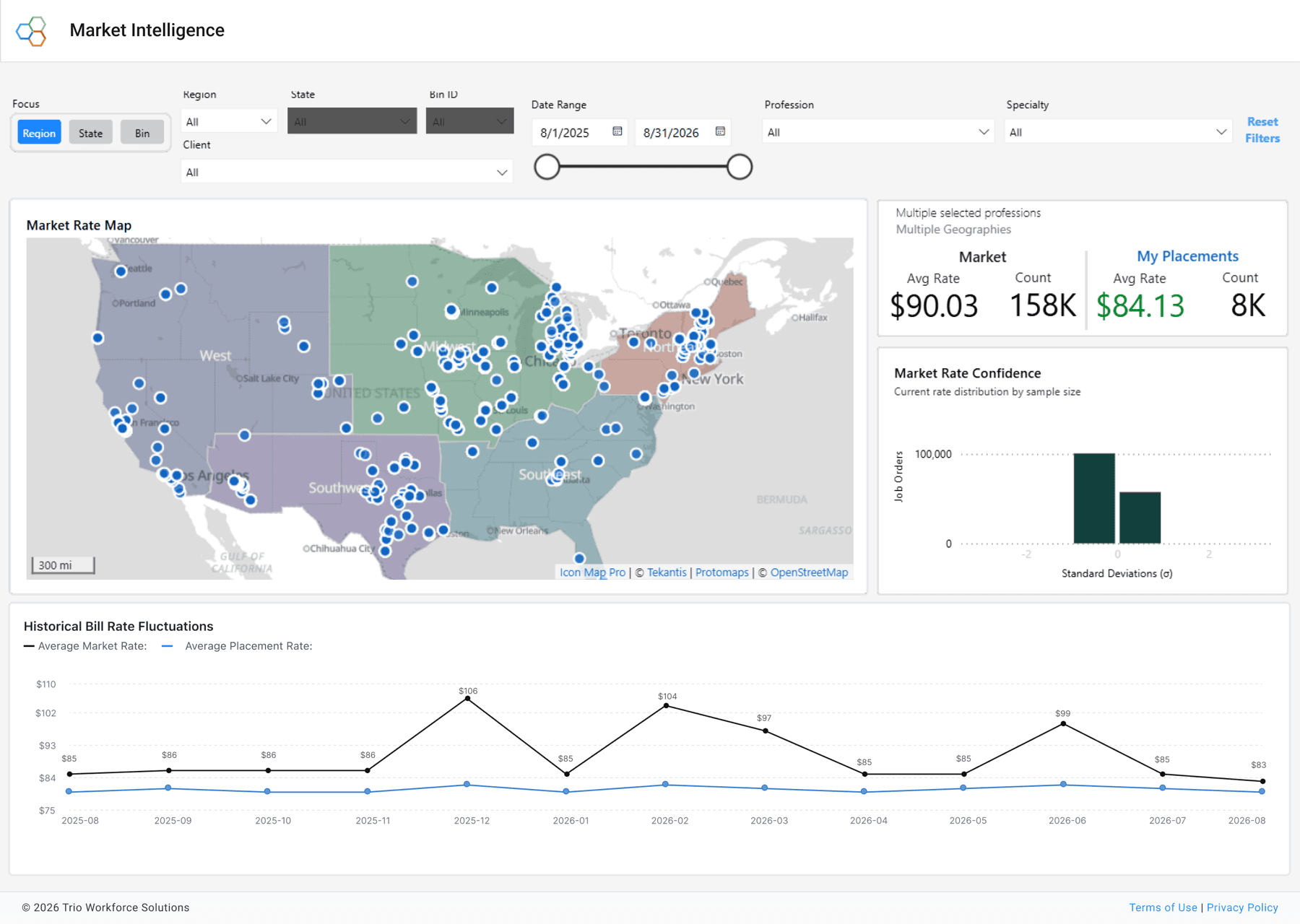Image resolution: width=1300 pixels, height=924 pixels.
Task: Expand the Specialty dropdown
Action: click(1118, 132)
